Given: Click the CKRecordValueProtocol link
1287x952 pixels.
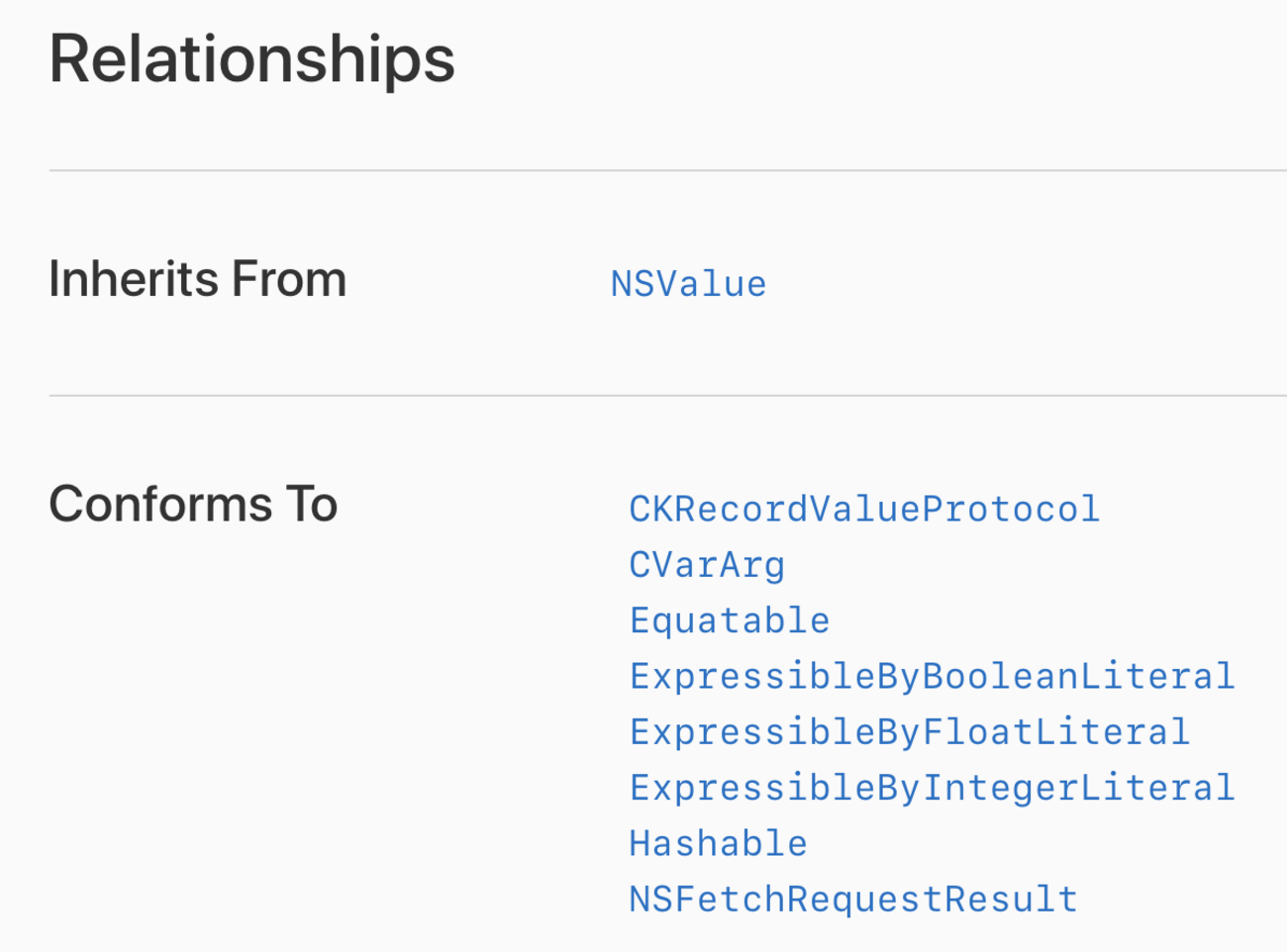Looking at the screenshot, I should (863, 509).
